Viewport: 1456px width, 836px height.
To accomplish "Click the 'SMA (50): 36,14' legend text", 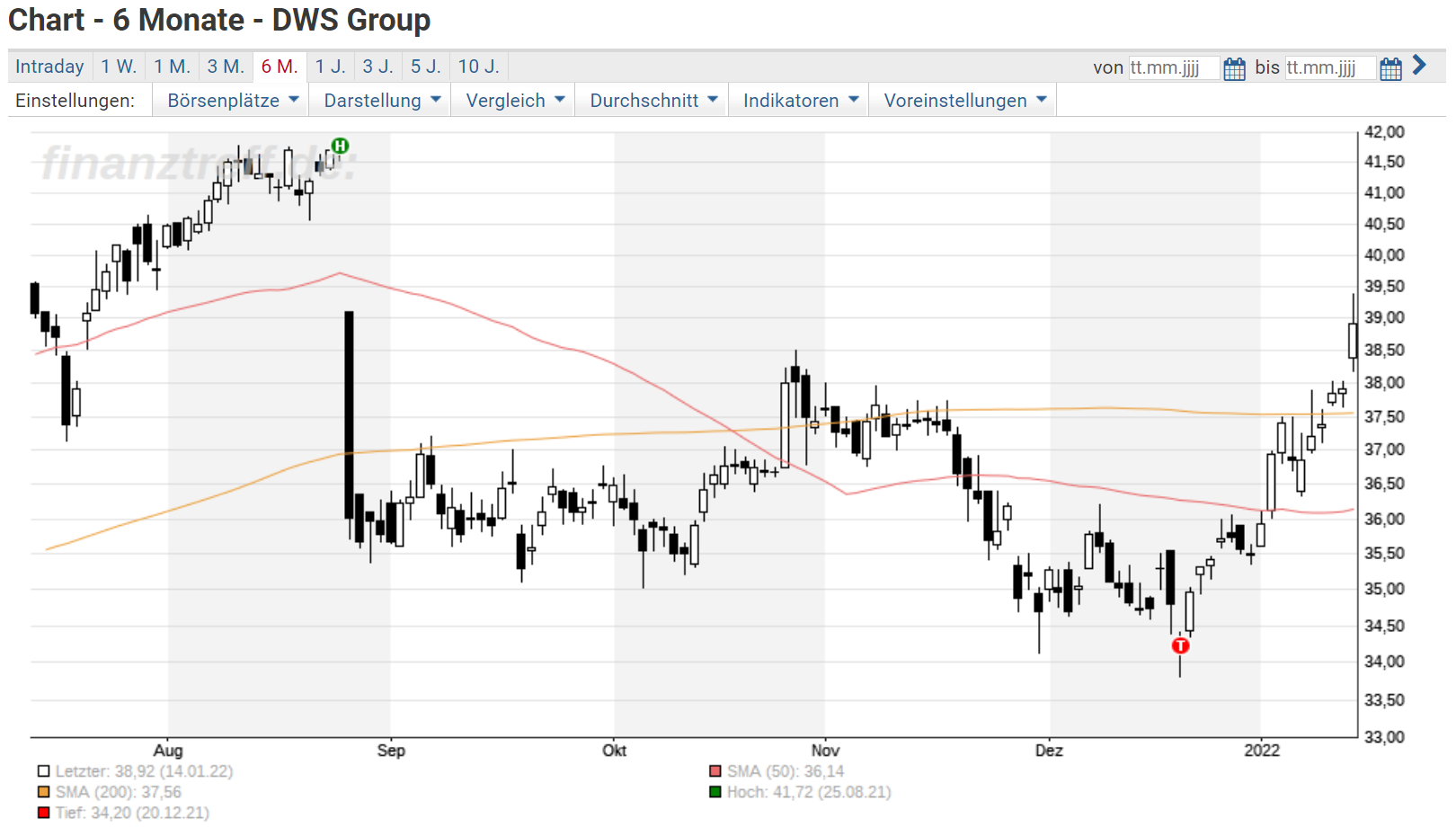I will tap(786, 771).
